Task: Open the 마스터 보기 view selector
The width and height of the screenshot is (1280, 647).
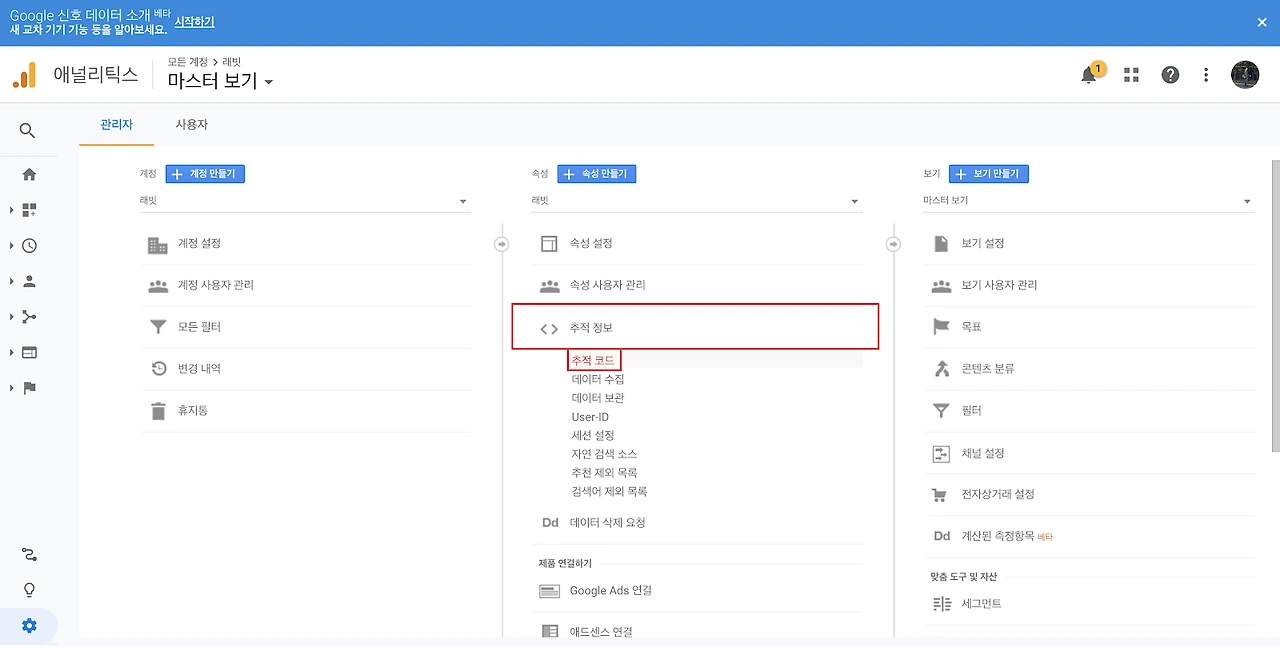Action: point(220,81)
